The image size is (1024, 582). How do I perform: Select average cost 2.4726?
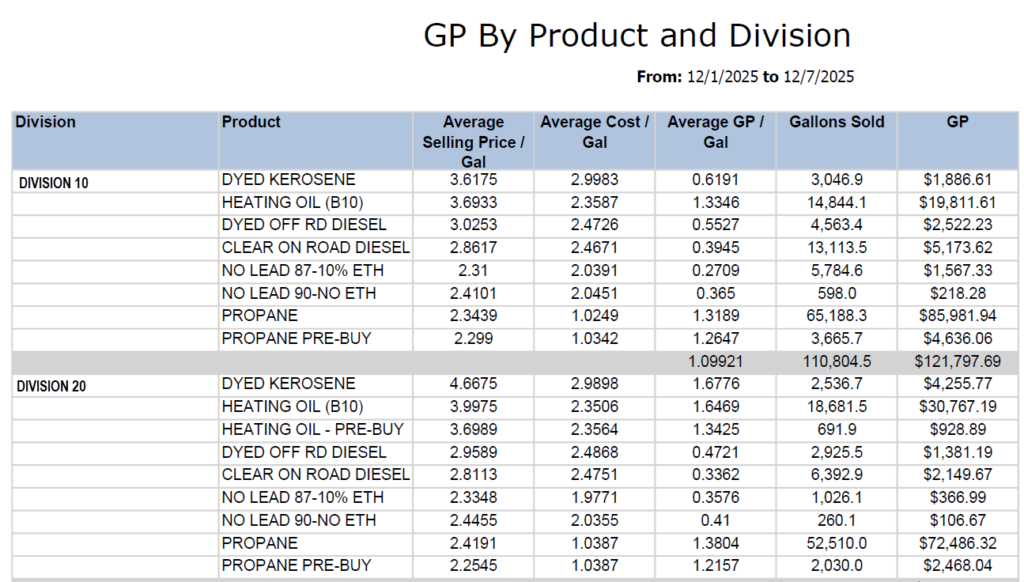point(594,225)
